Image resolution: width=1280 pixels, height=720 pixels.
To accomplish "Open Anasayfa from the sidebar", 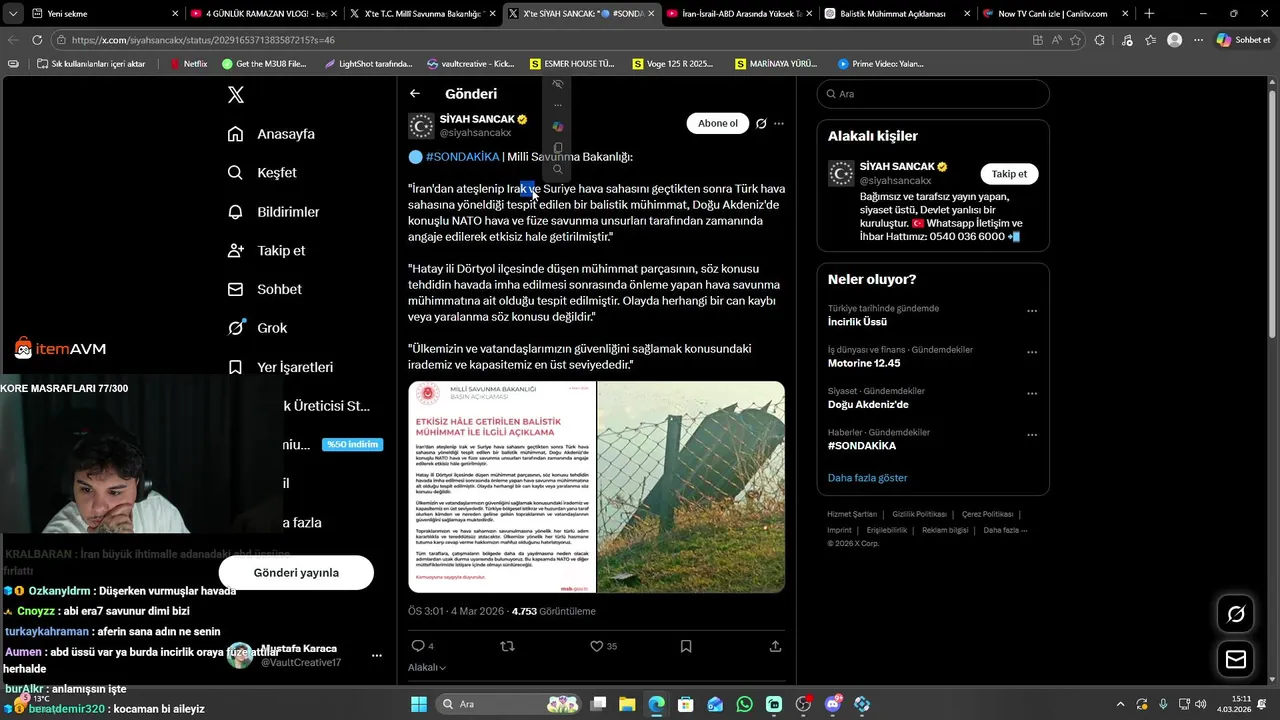I will click(271, 134).
